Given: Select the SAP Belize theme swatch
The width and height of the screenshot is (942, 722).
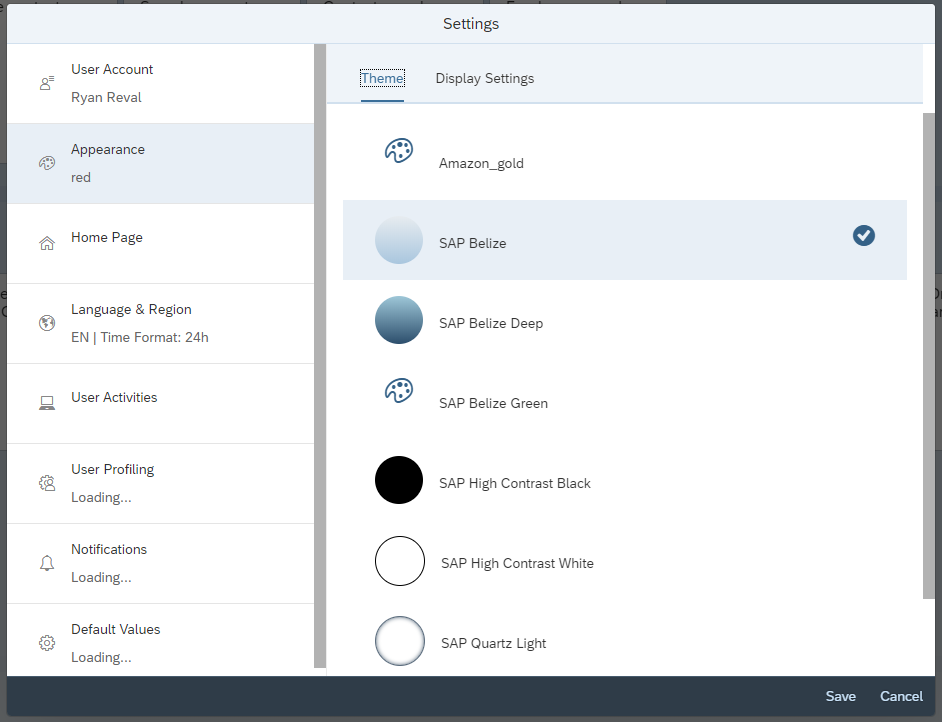Looking at the screenshot, I should point(399,240).
